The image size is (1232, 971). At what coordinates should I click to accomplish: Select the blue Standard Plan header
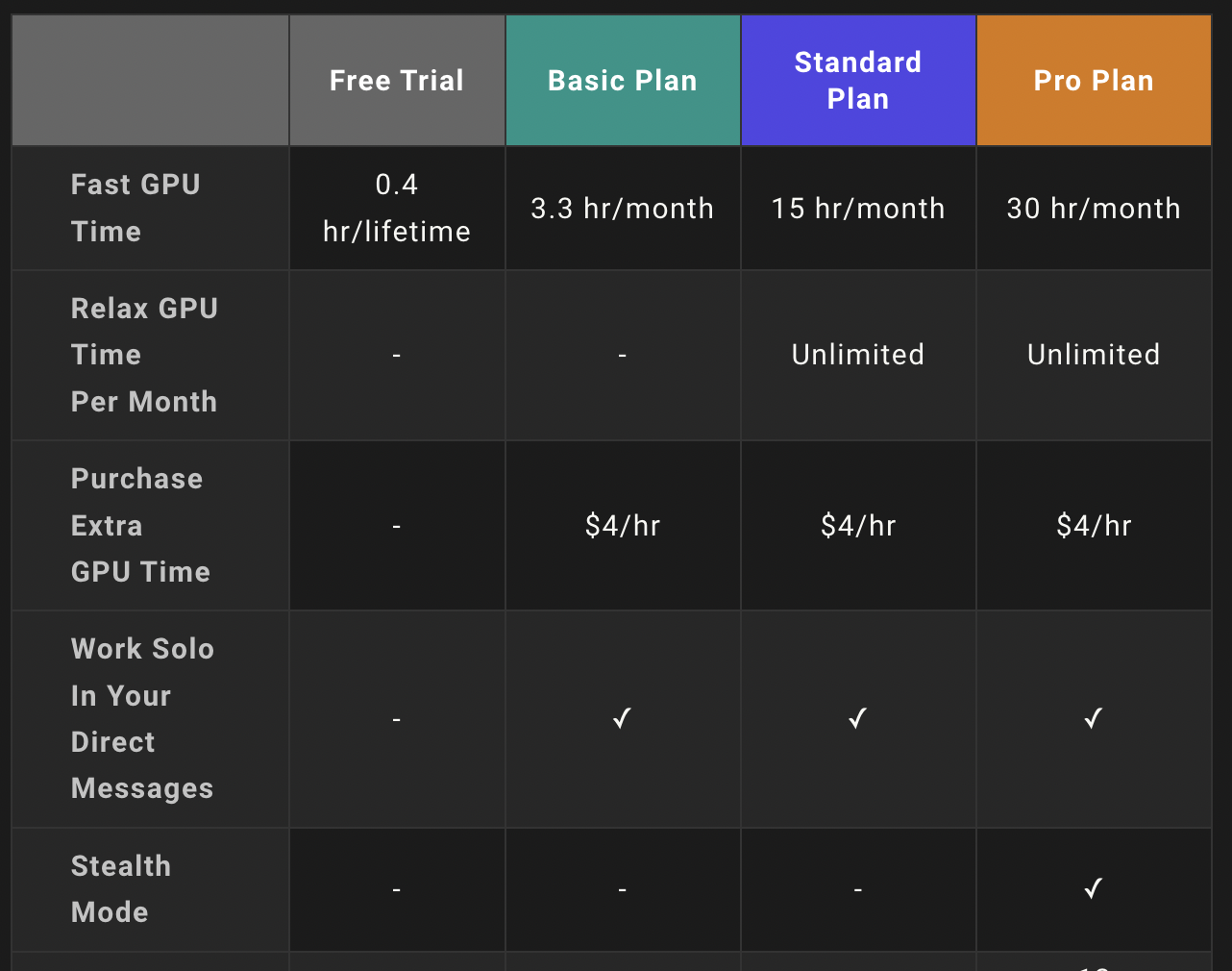coord(858,81)
